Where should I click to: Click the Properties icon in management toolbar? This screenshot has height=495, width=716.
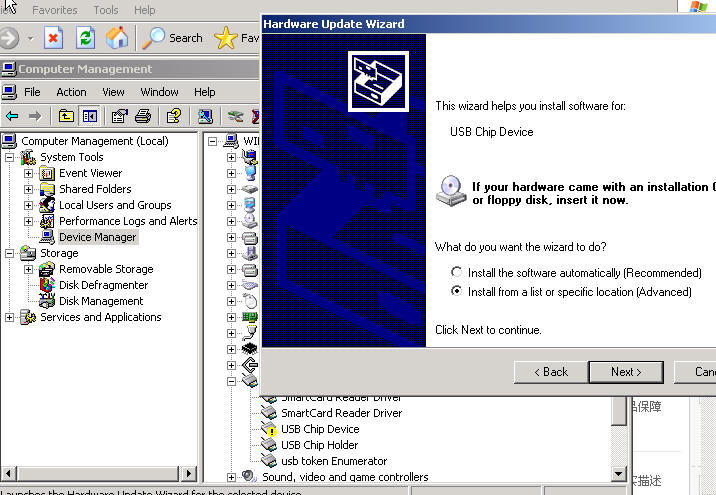click(120, 116)
